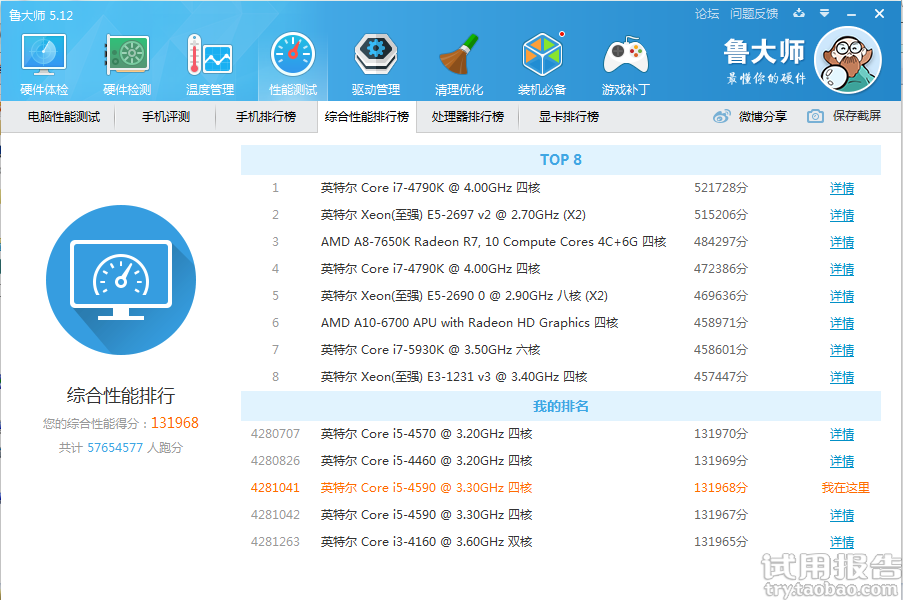Open 详情 for Core i7-5930K row
This screenshot has width=903, height=600.
pyautogui.click(x=842, y=350)
